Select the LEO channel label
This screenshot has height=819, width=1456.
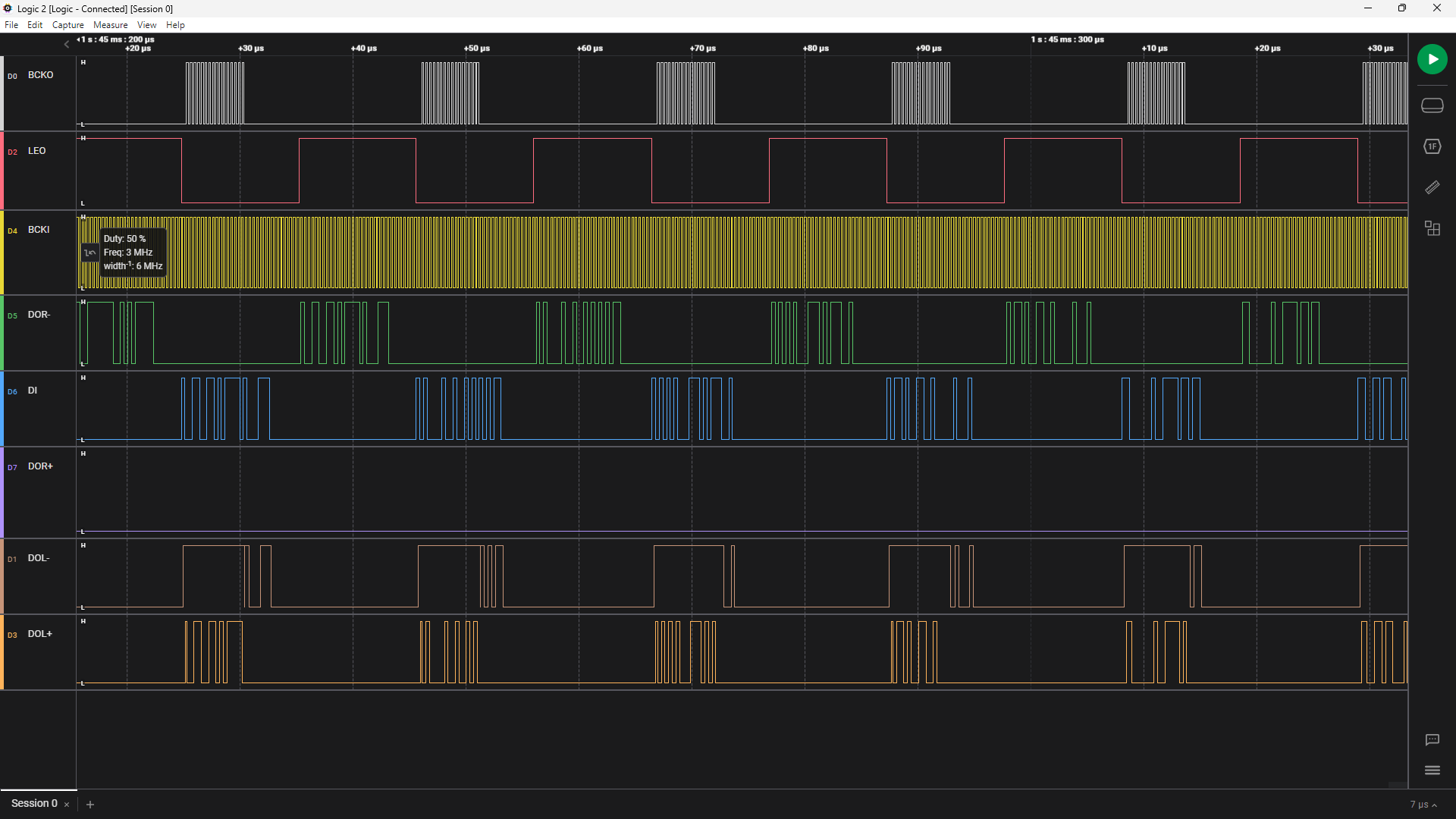tap(37, 151)
